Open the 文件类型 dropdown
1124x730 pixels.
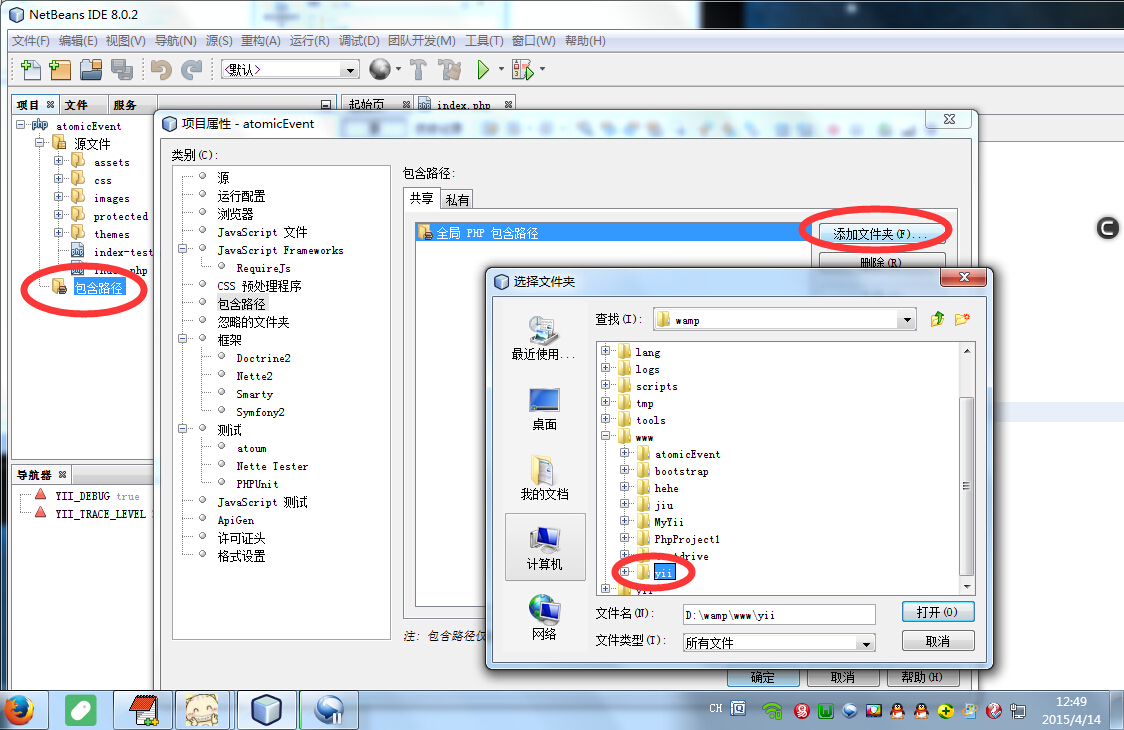pos(866,643)
